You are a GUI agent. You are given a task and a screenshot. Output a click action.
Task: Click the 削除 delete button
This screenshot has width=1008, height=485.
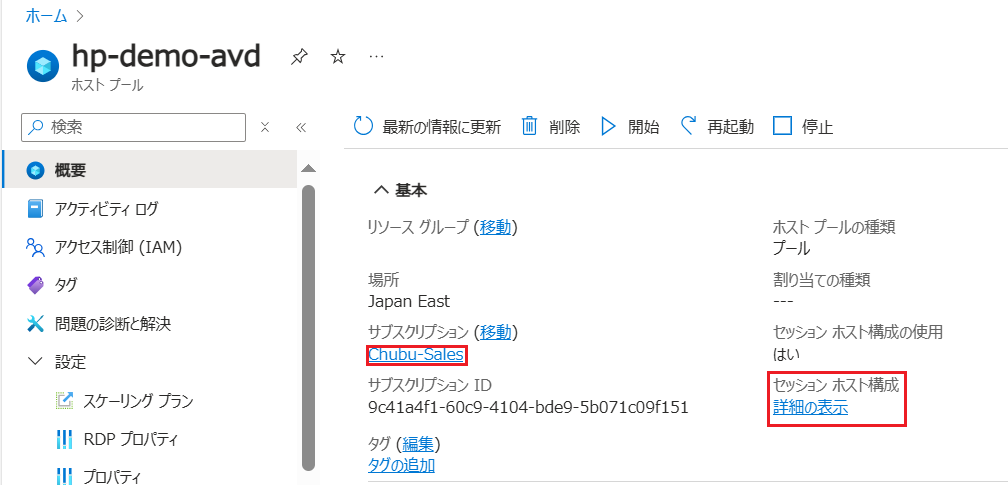(x=550, y=127)
